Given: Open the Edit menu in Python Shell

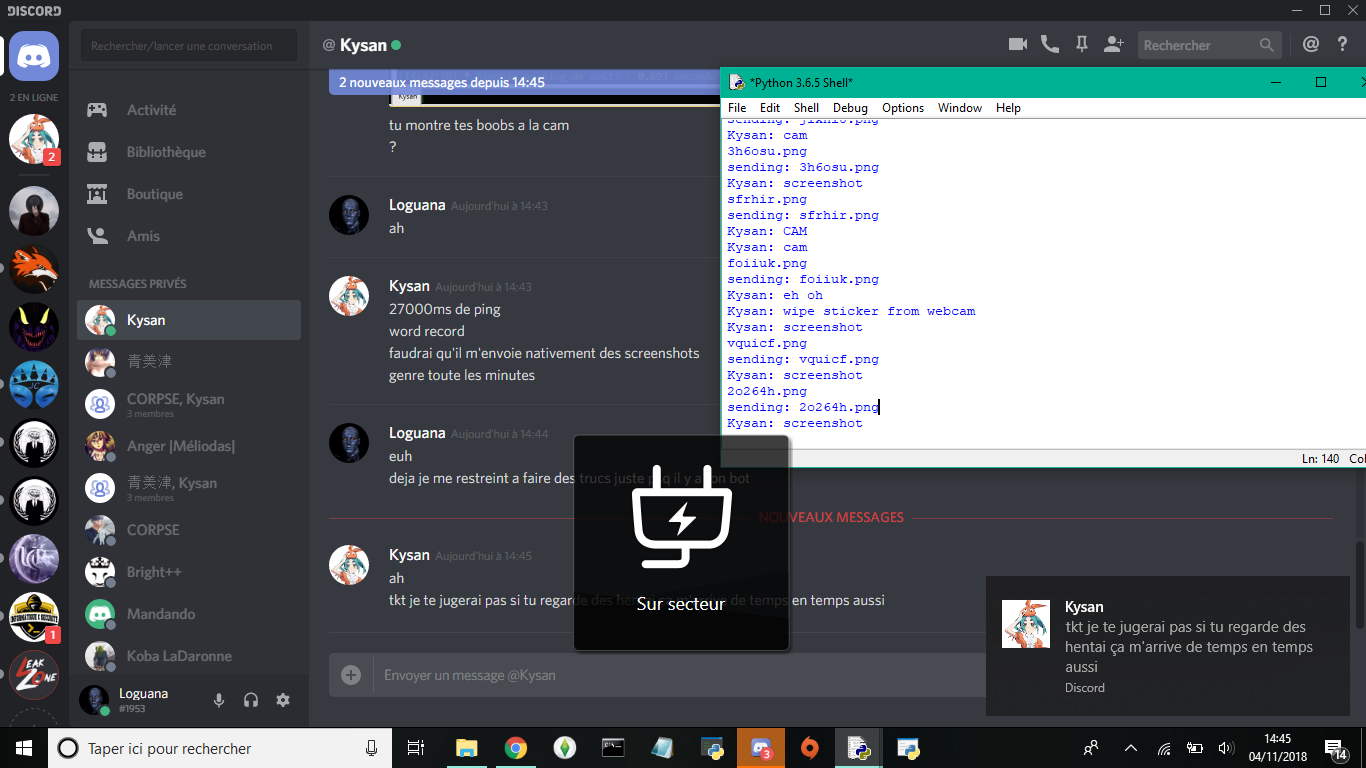Looking at the screenshot, I should (x=770, y=108).
